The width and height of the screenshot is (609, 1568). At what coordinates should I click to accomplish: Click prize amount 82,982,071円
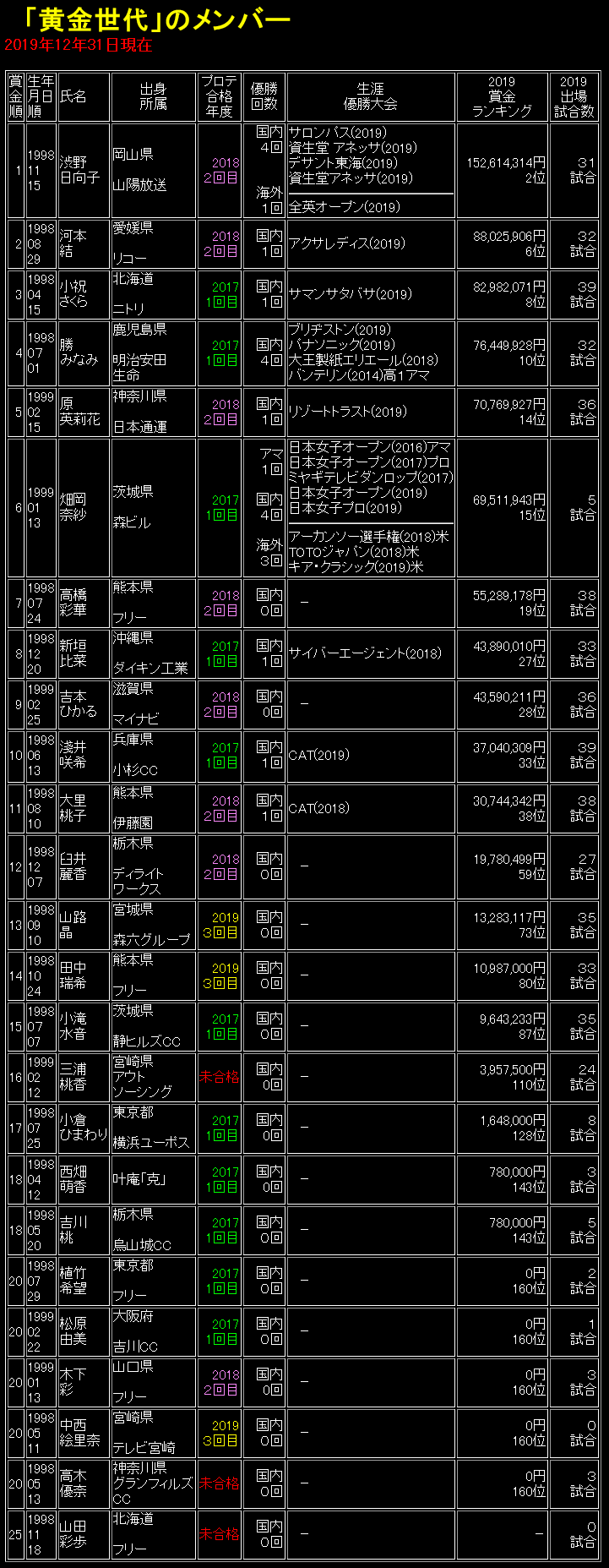tap(509, 287)
